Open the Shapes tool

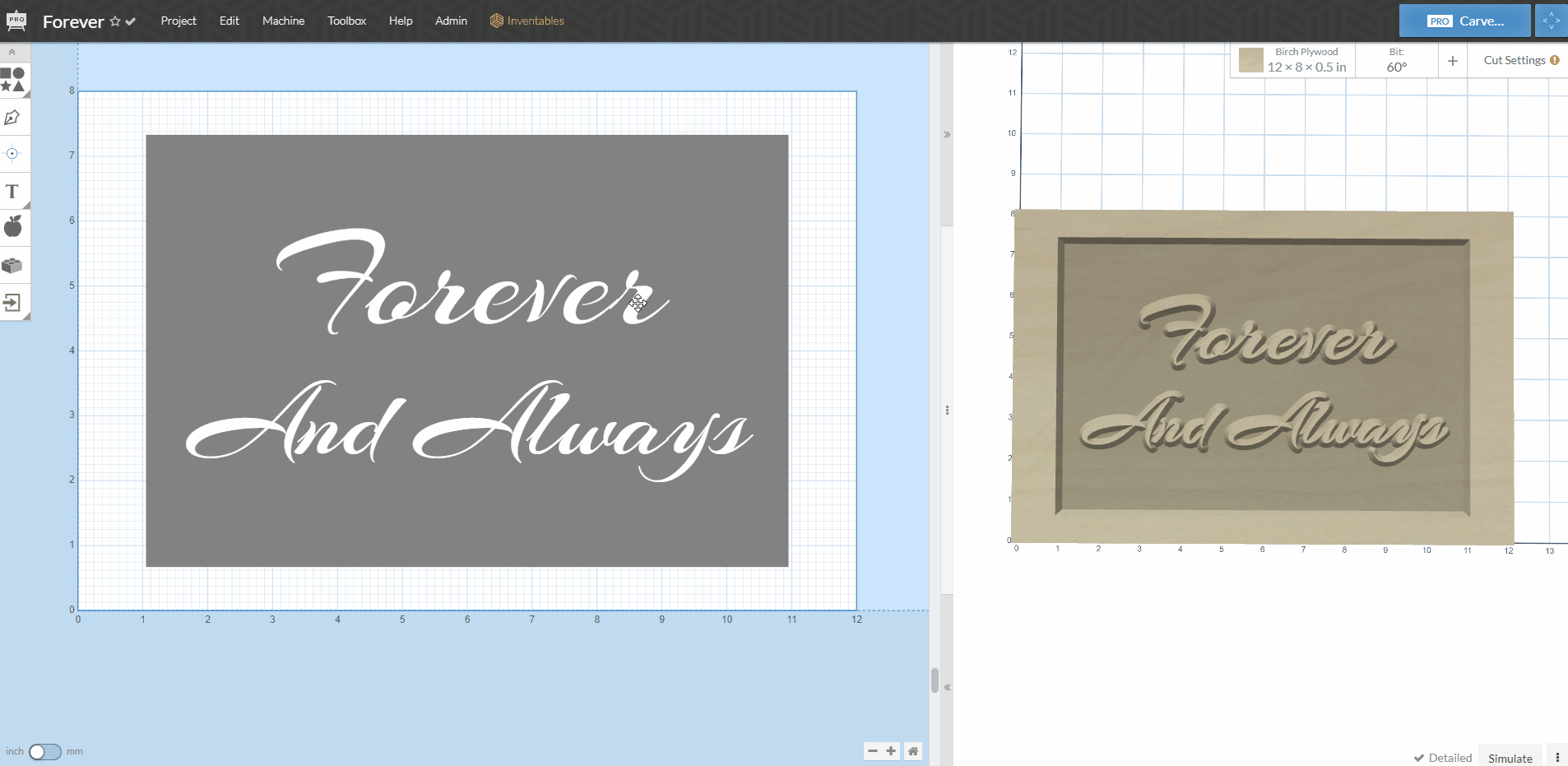click(13, 80)
